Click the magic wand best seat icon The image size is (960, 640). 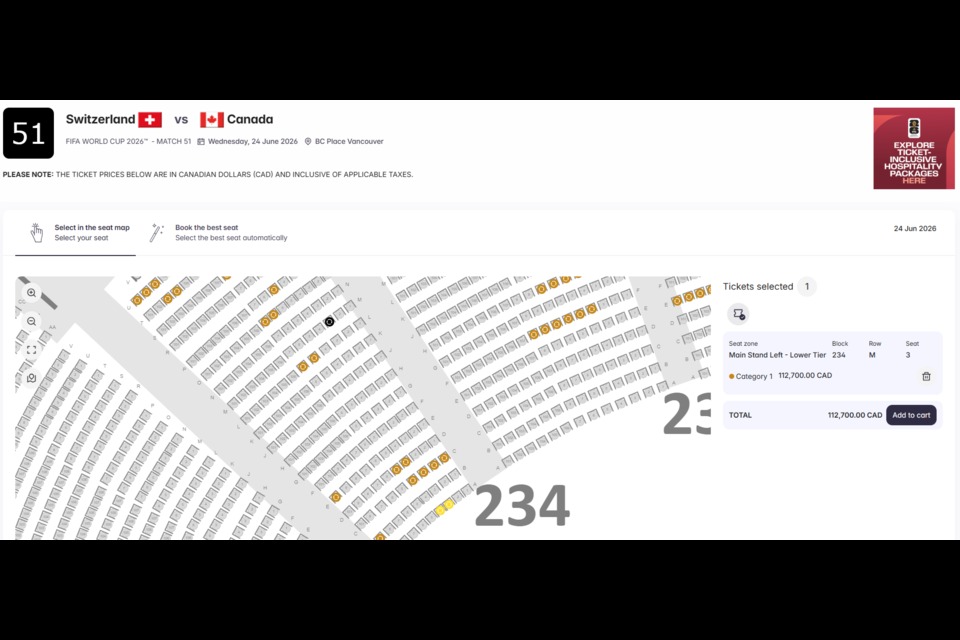(x=156, y=232)
